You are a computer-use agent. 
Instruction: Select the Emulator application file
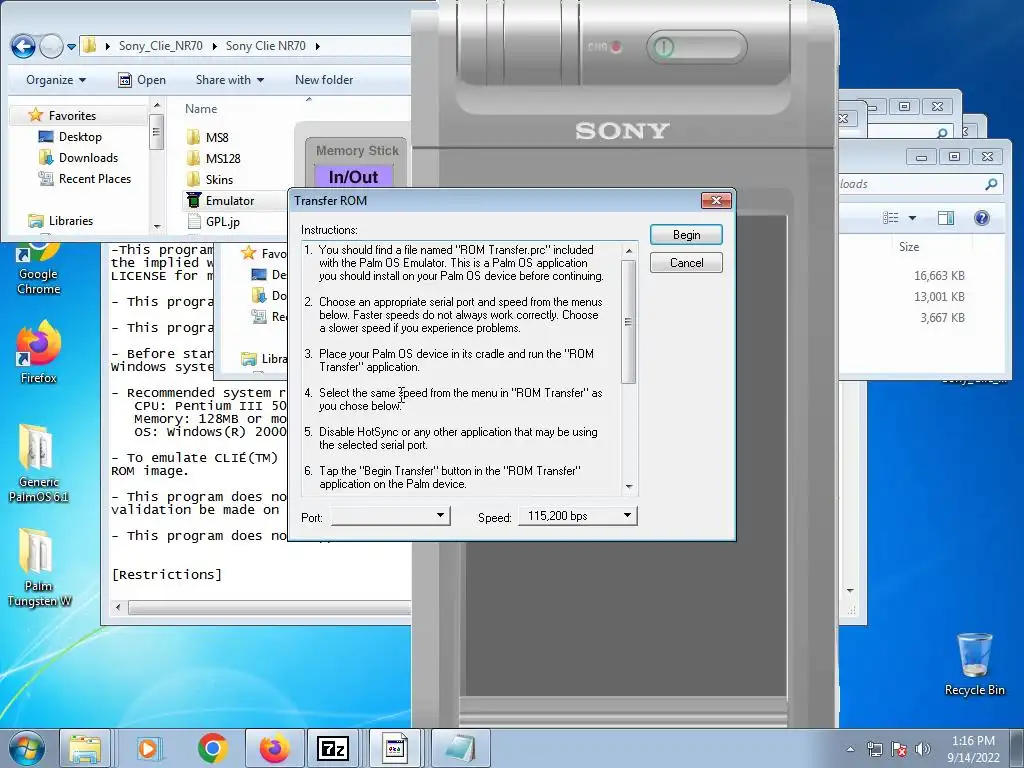(229, 200)
